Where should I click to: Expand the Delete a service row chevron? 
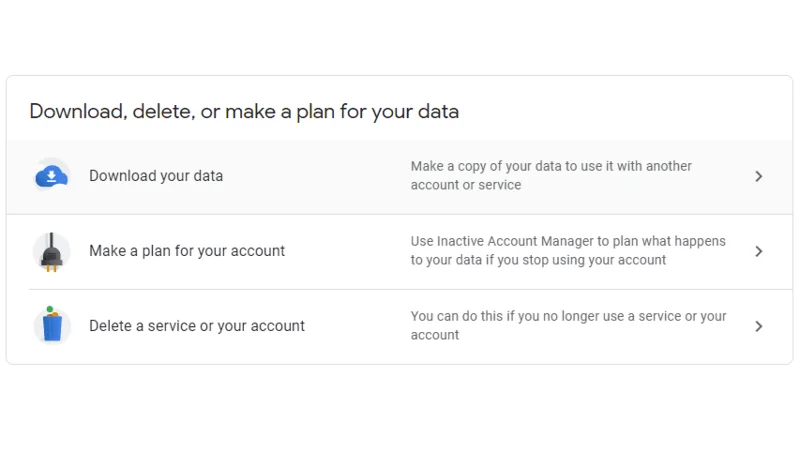pos(759,327)
